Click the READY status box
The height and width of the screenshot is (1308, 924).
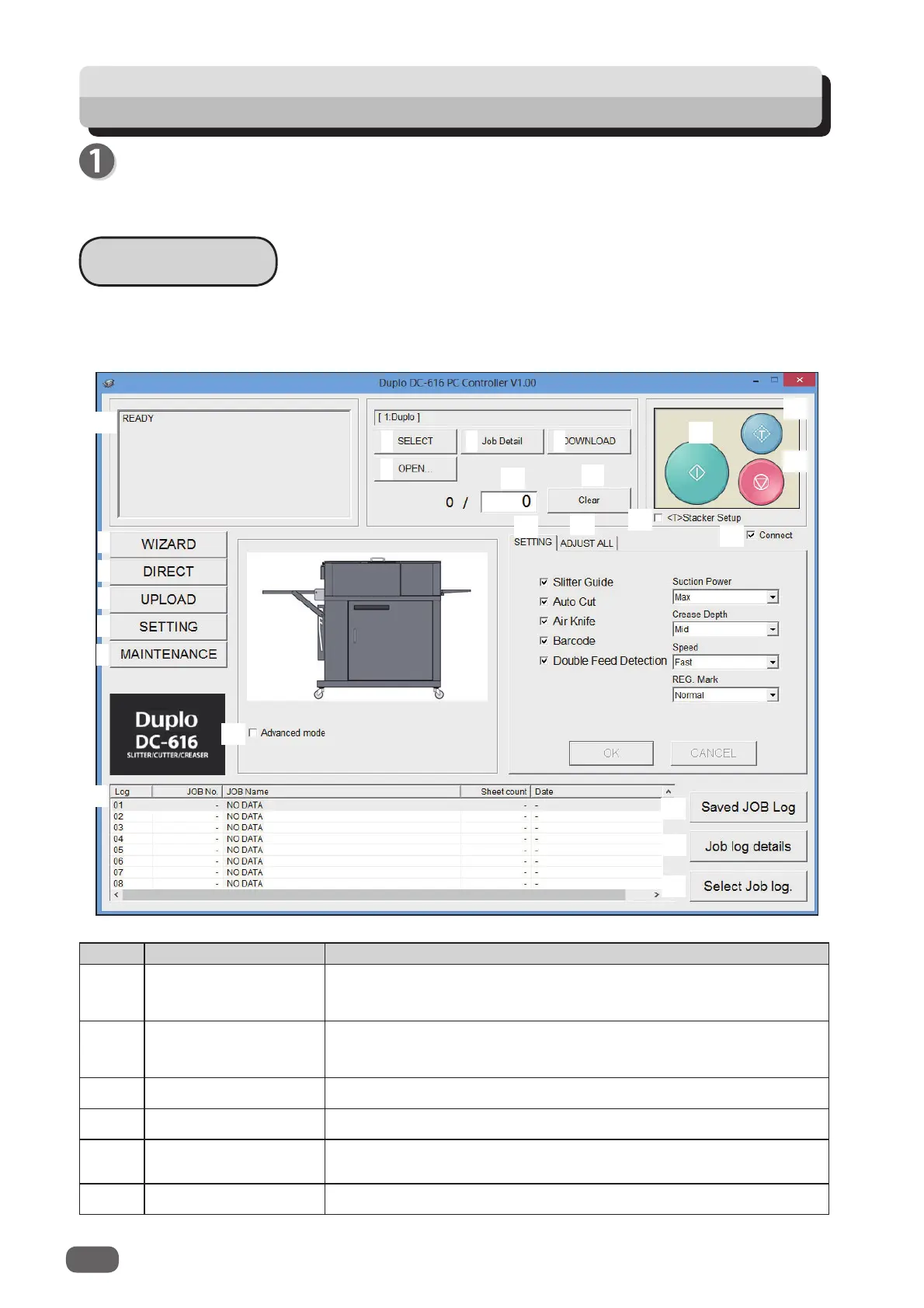[234, 464]
